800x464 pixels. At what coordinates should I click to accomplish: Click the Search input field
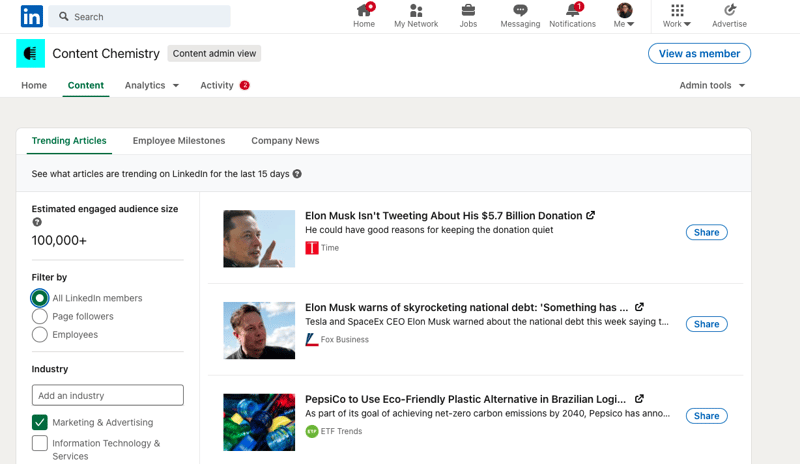pos(139,16)
